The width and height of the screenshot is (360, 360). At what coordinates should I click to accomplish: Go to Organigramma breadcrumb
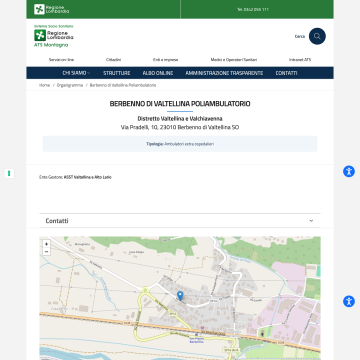pos(70,85)
